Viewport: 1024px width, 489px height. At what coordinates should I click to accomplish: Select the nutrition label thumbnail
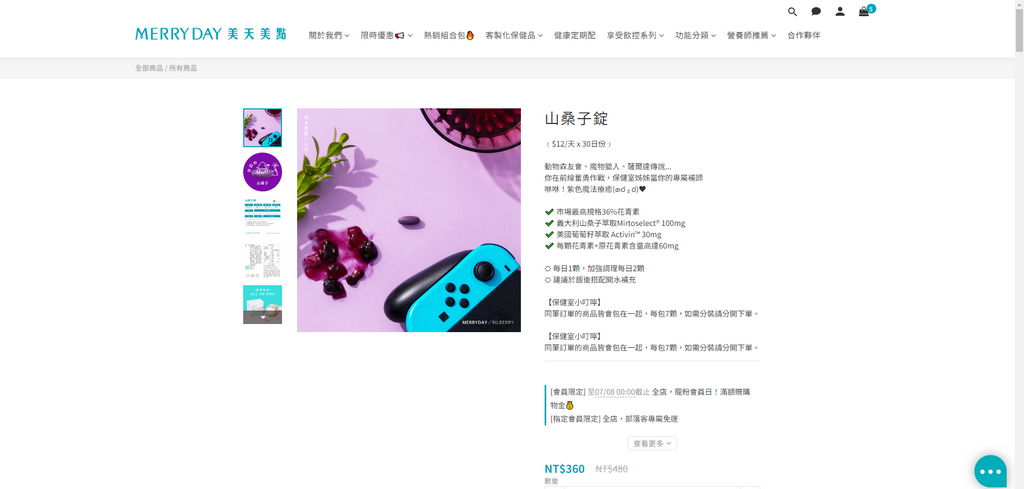pyautogui.click(x=262, y=260)
